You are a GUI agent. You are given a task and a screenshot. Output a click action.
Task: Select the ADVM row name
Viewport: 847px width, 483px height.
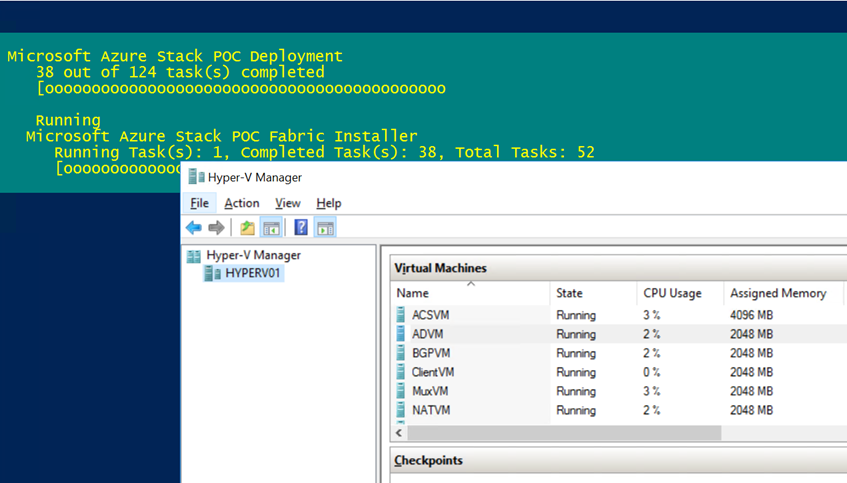click(x=427, y=333)
